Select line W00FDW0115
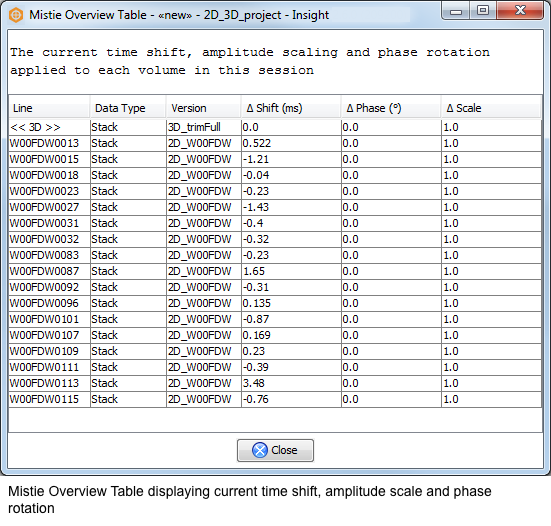The image size is (551, 526). click(50, 399)
